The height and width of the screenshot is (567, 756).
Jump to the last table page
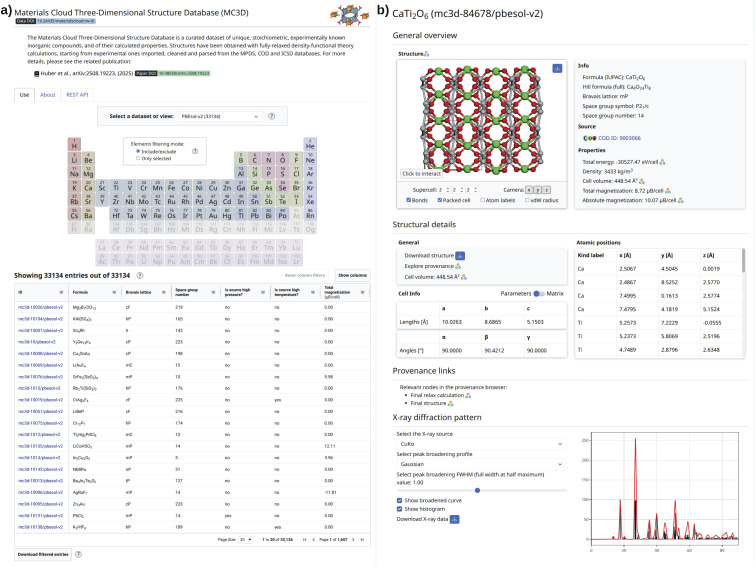click(362, 540)
